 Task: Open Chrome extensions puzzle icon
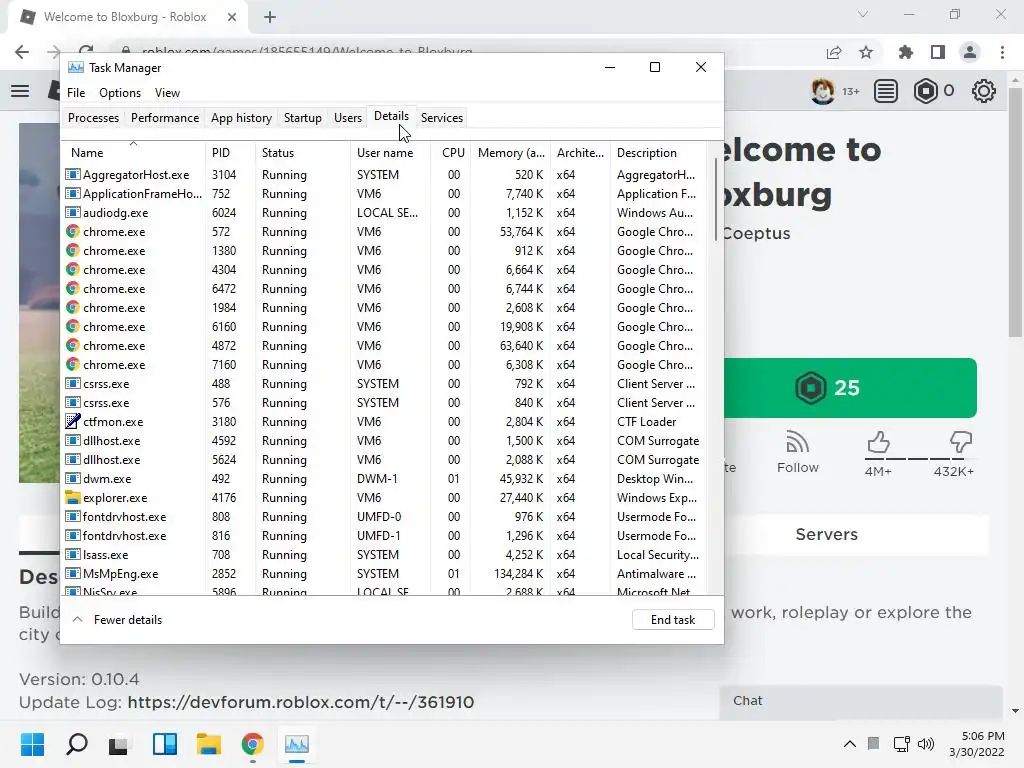coord(905,52)
